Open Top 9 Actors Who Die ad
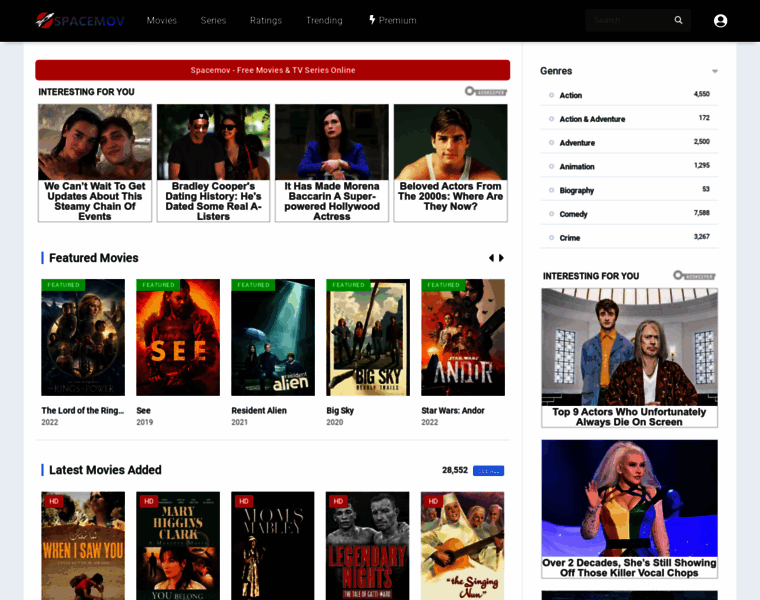 (629, 358)
